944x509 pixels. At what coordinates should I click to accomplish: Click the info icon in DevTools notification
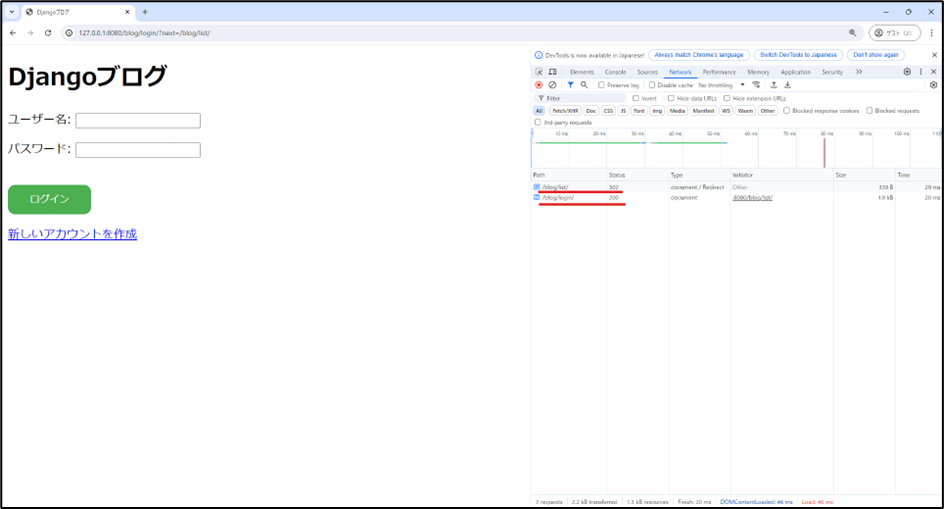538,55
